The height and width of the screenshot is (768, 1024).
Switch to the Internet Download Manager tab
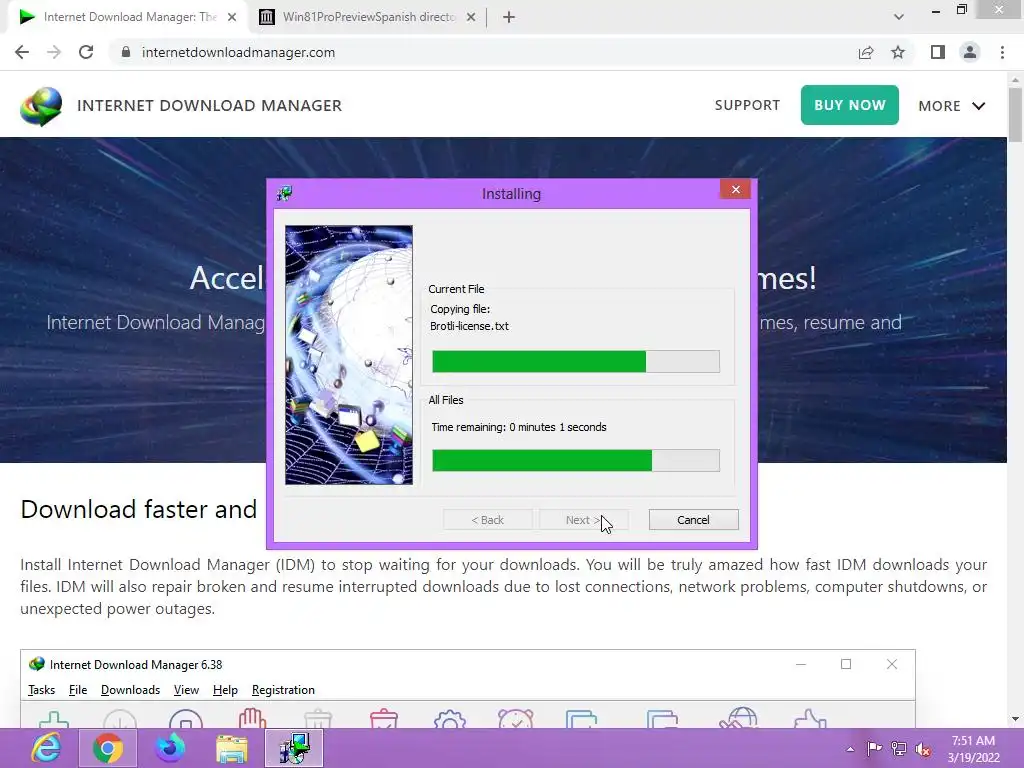(129, 17)
